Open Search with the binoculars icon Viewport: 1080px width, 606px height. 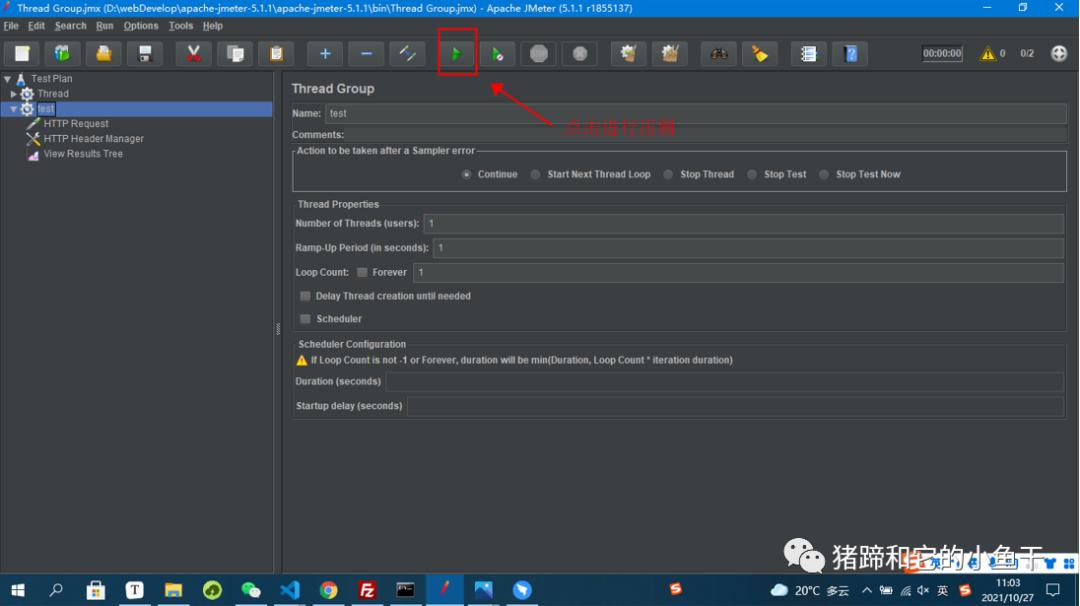click(718, 53)
